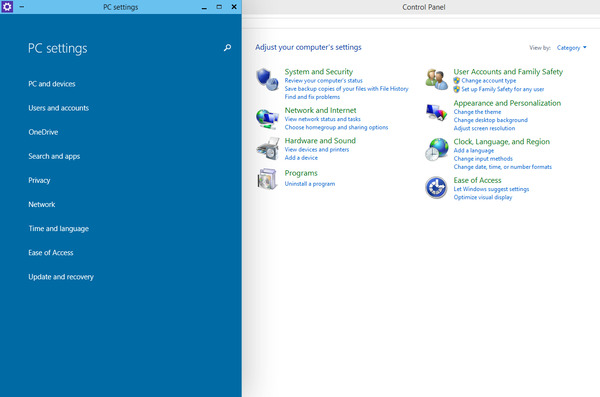Open the View by Category dropdown
The height and width of the screenshot is (397, 600).
coord(571,48)
